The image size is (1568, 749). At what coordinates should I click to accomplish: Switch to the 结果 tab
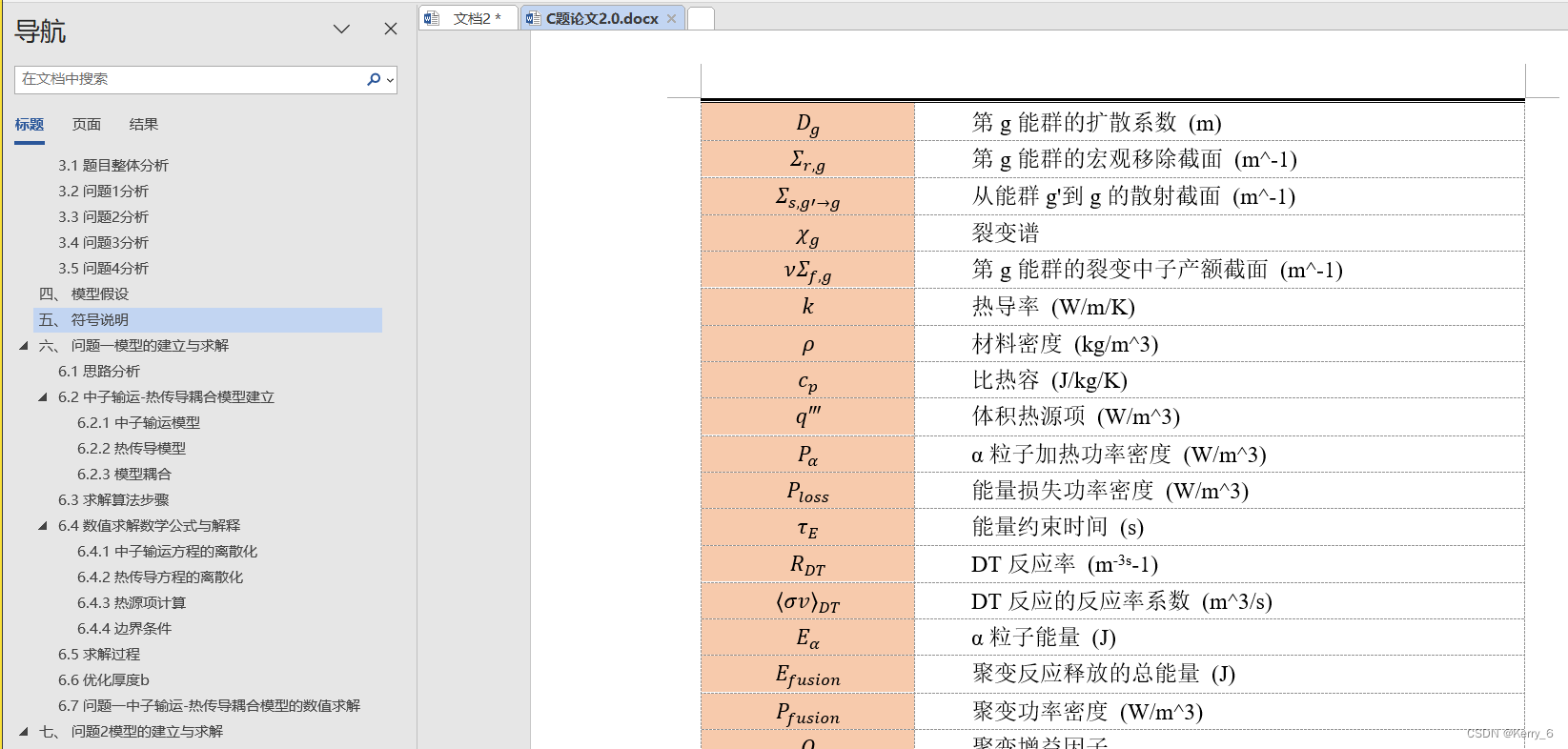pyautogui.click(x=144, y=125)
